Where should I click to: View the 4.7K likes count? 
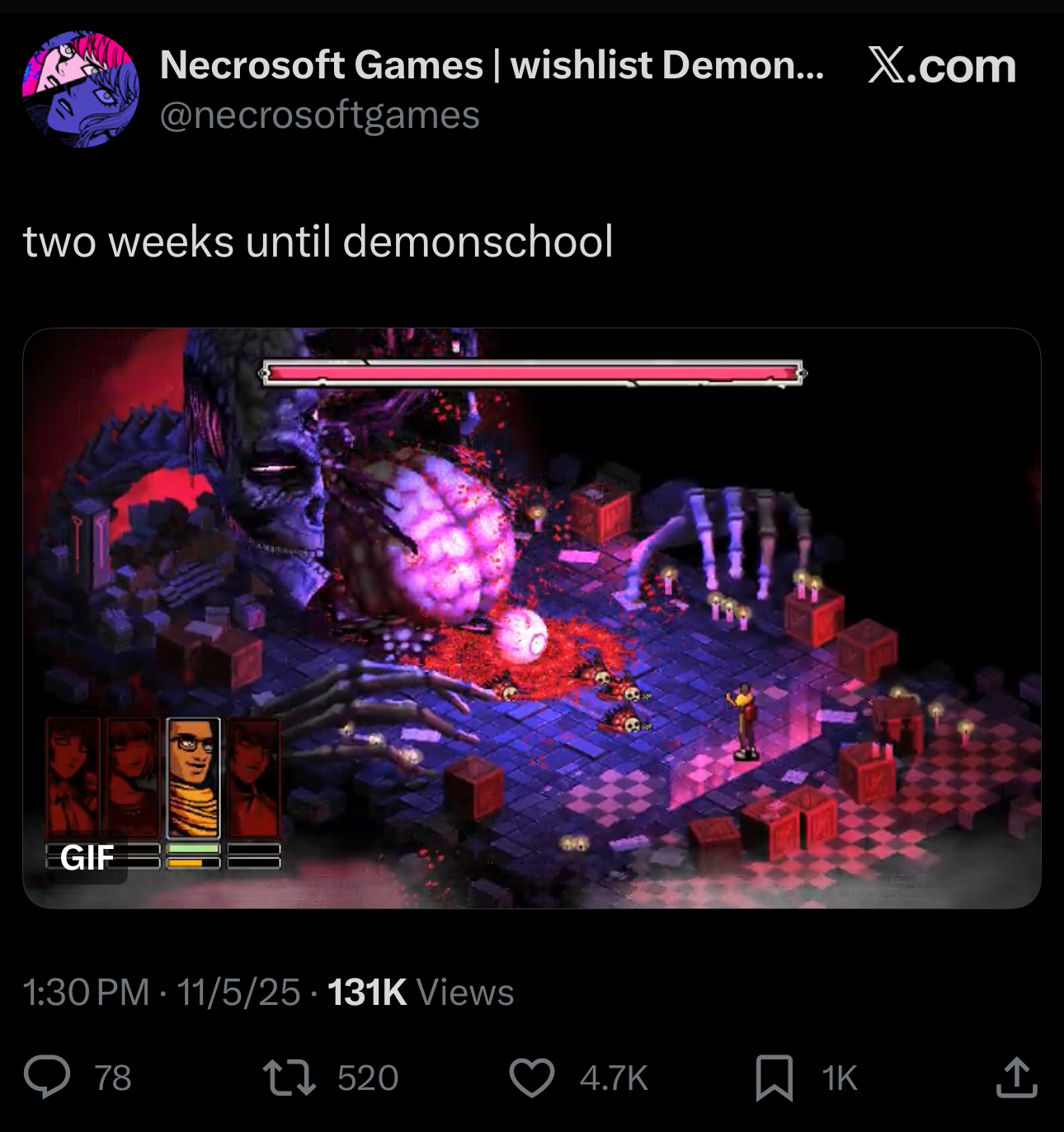pyautogui.click(x=614, y=1078)
